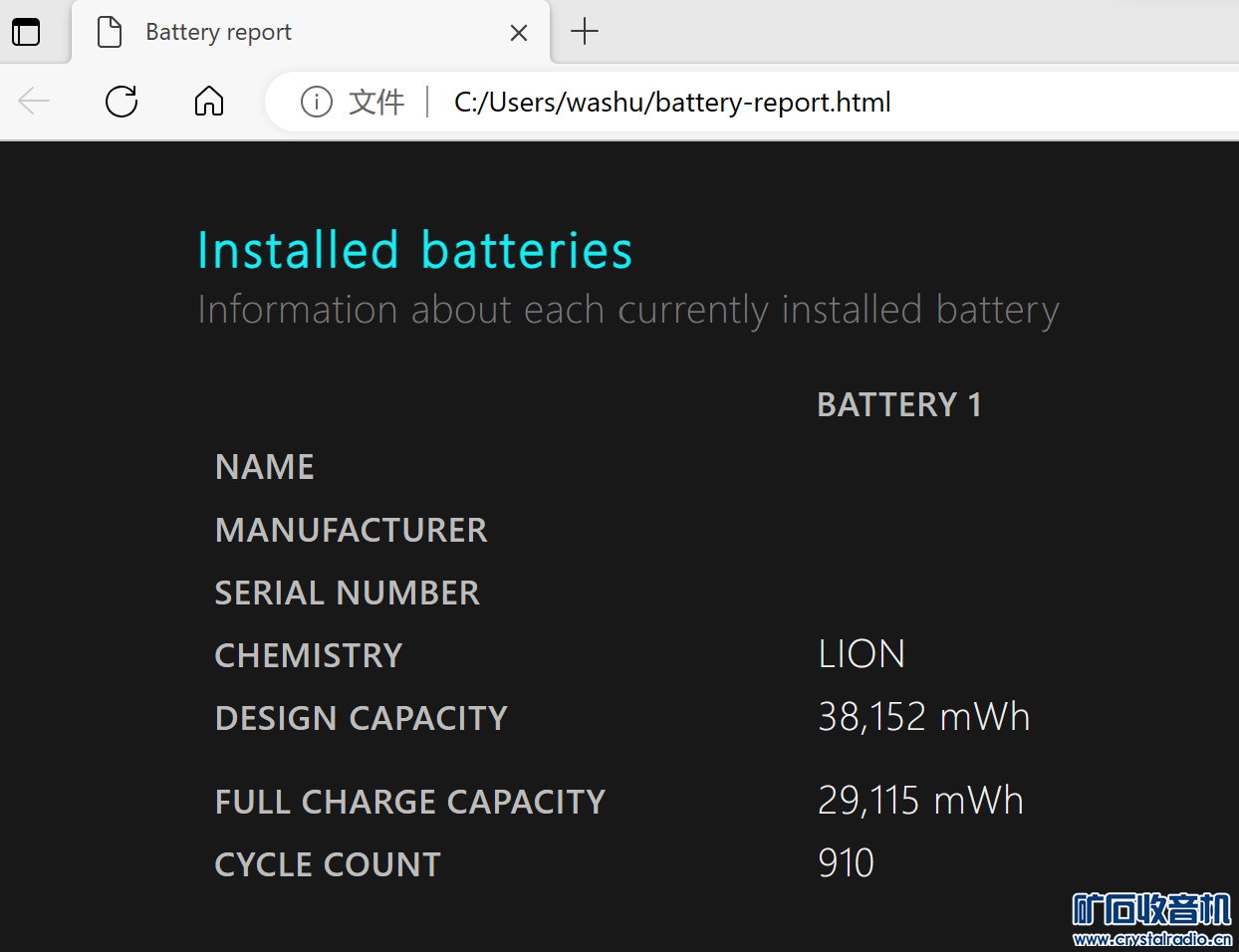Click the LION chemistry value
This screenshot has height=952, width=1239.
[861, 654]
